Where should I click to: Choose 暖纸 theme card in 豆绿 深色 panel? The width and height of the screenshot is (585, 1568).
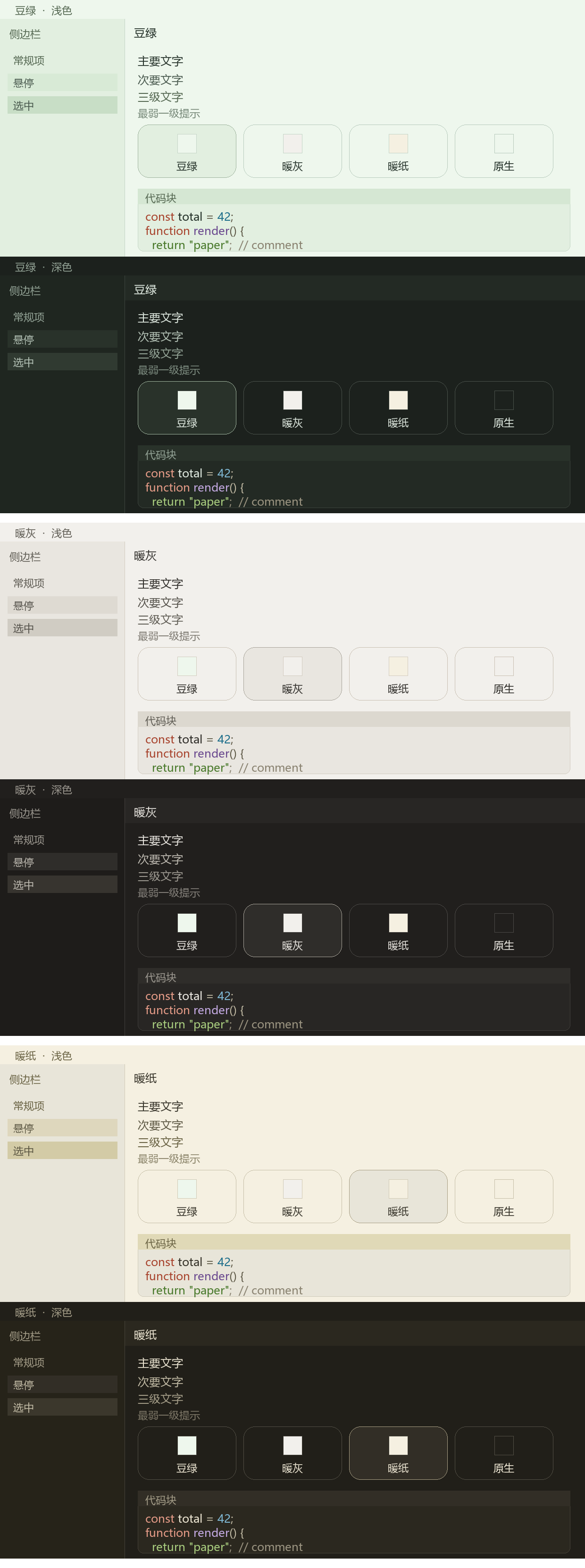tap(398, 407)
